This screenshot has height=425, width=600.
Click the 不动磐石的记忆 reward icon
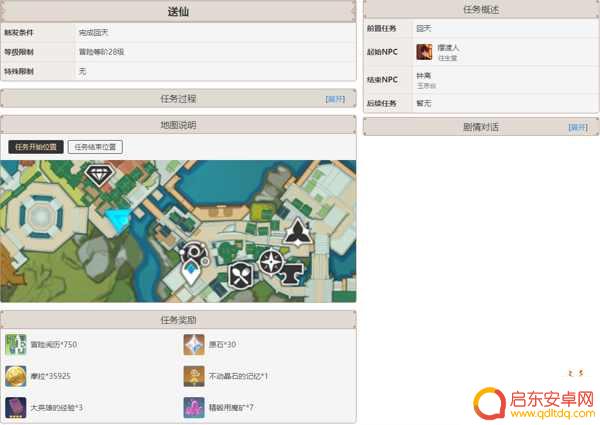click(x=194, y=376)
